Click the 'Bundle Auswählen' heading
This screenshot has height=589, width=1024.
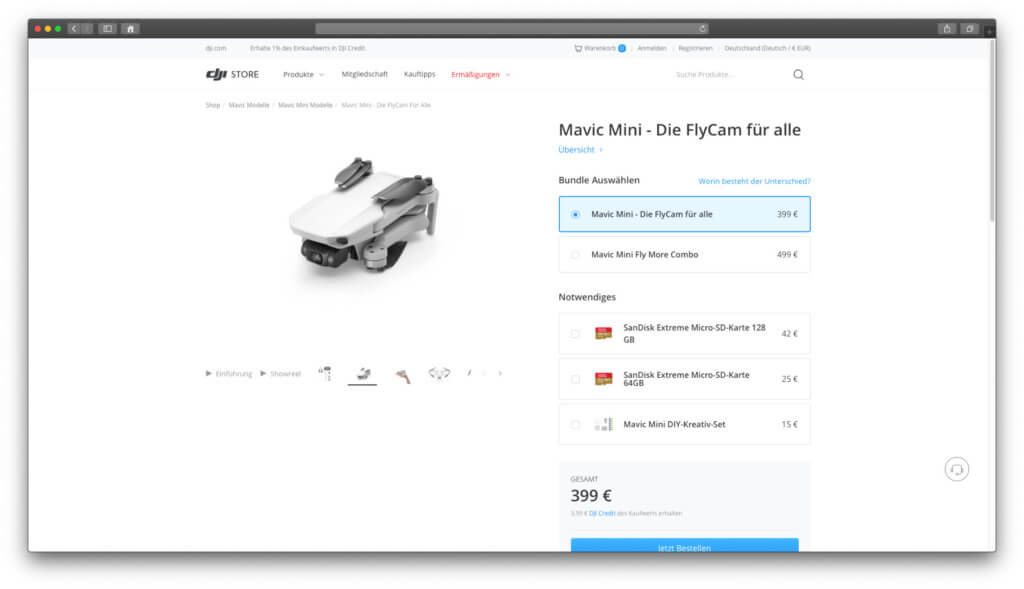pyautogui.click(x=599, y=180)
